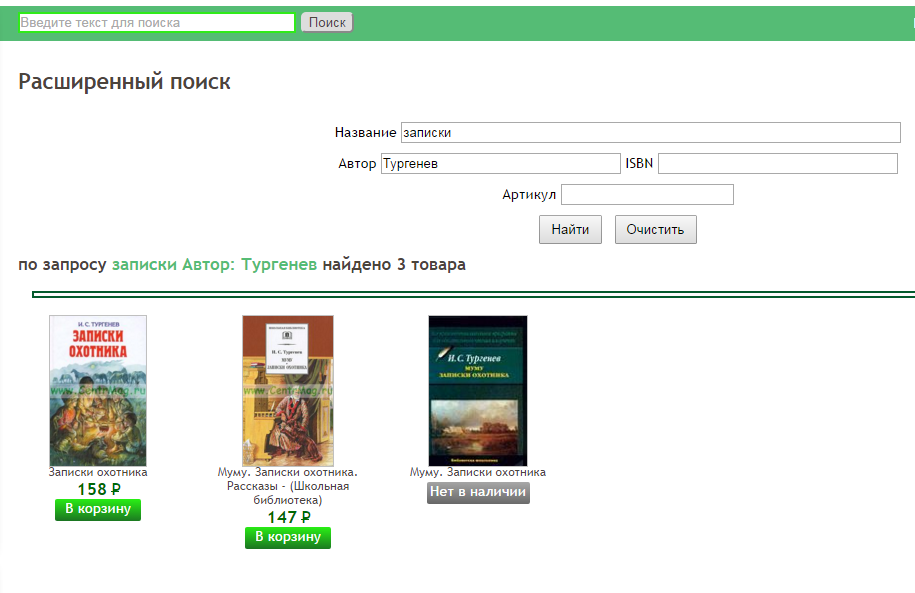Focus the Название field containing записки
This screenshot has height=593, width=915.
tap(650, 133)
